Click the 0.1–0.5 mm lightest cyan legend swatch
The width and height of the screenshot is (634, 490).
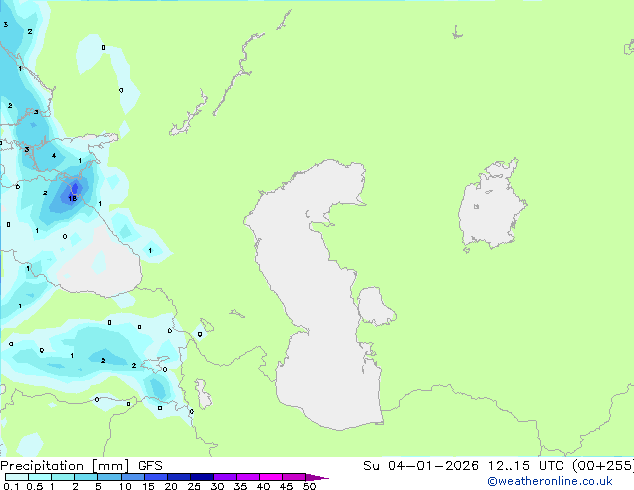[x=17, y=477]
